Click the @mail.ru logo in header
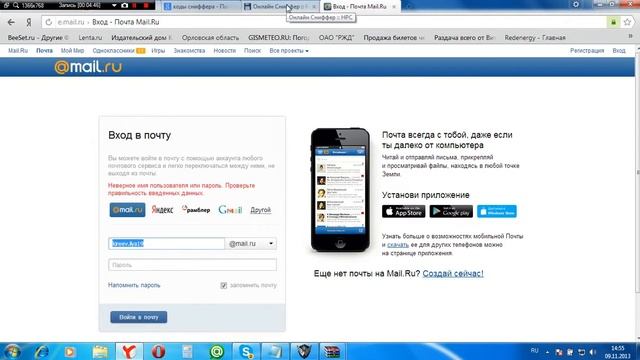640x360 pixels. [x=88, y=67]
